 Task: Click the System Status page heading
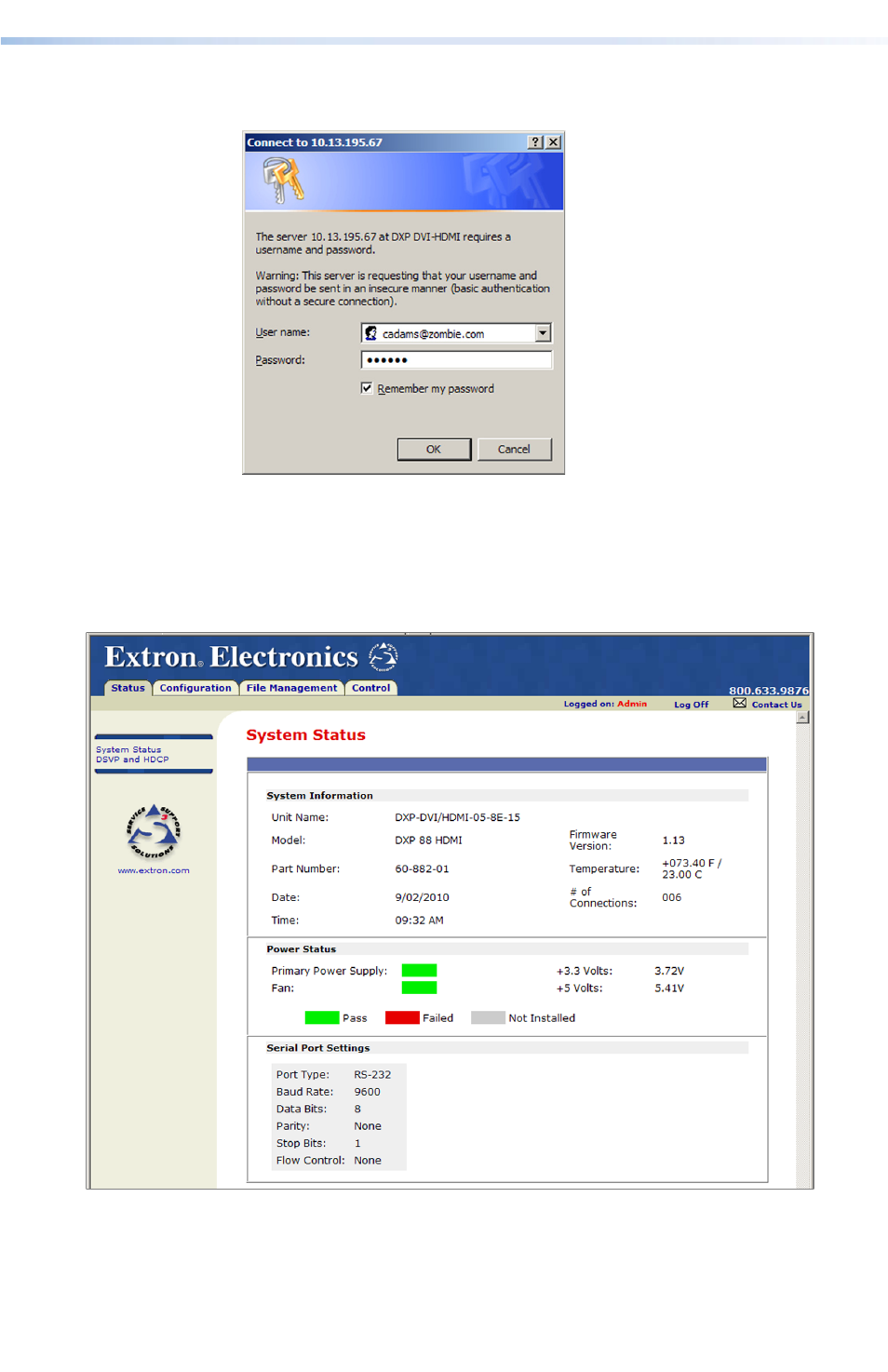click(x=305, y=734)
